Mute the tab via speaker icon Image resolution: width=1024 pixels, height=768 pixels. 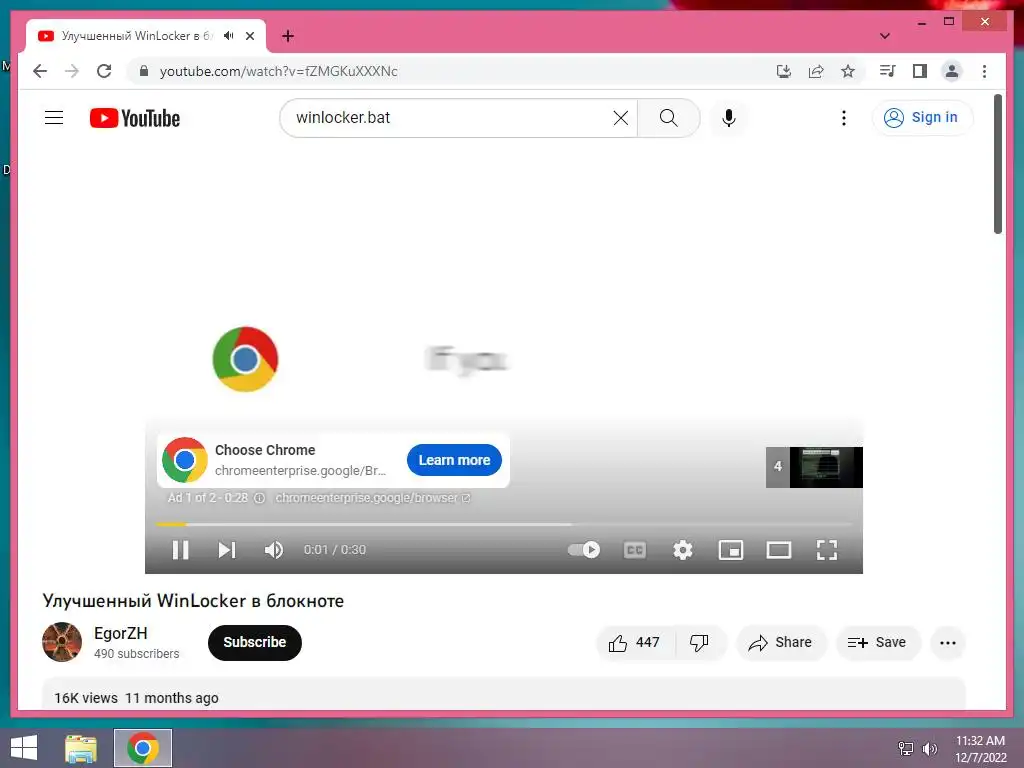pyautogui.click(x=228, y=36)
